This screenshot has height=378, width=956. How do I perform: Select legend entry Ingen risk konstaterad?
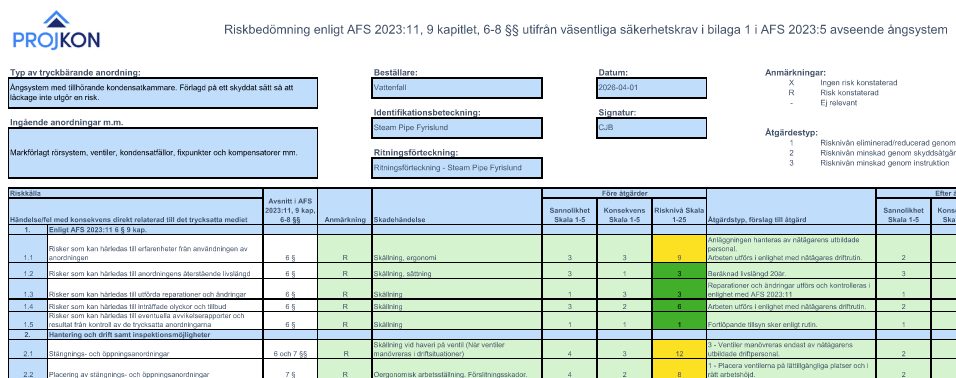click(x=858, y=83)
